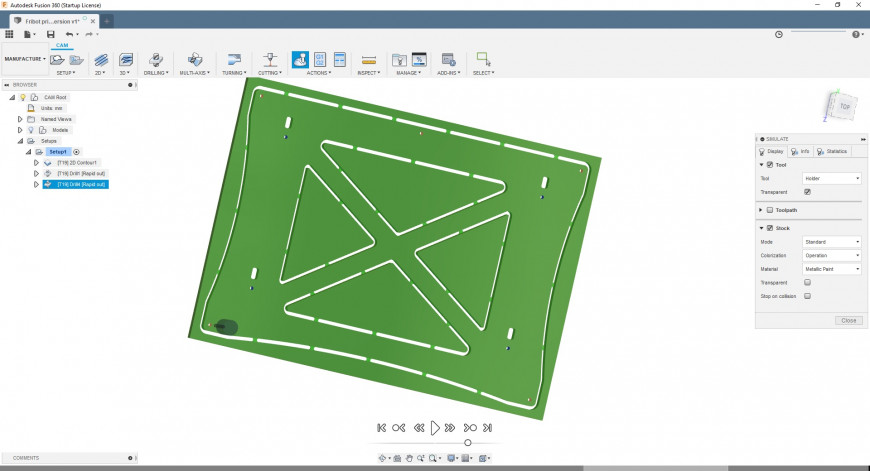Open the Add-Ins scripts icon
This screenshot has width=870, height=471.
point(448,59)
